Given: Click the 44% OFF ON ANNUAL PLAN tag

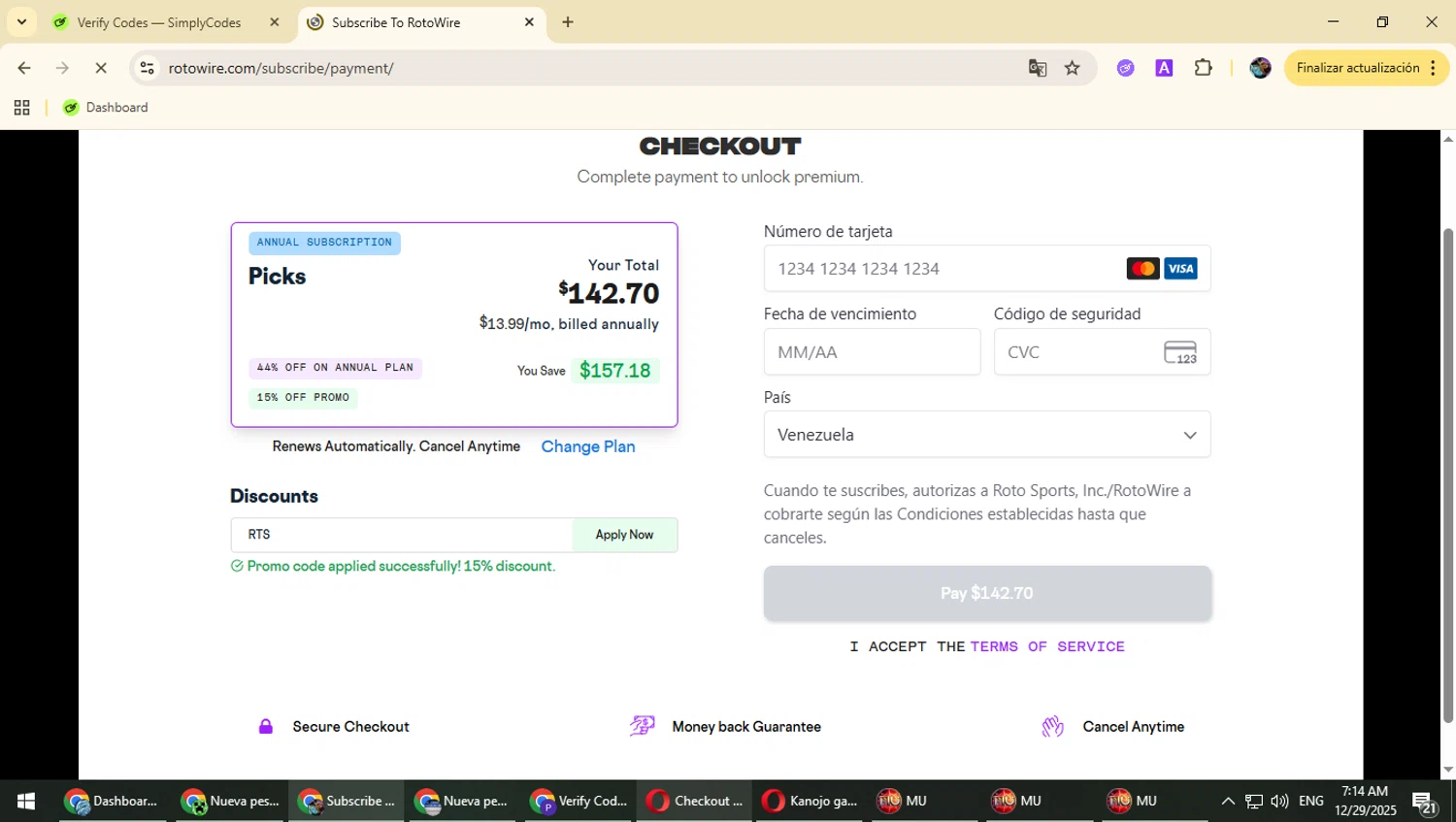Looking at the screenshot, I should (x=335, y=368).
